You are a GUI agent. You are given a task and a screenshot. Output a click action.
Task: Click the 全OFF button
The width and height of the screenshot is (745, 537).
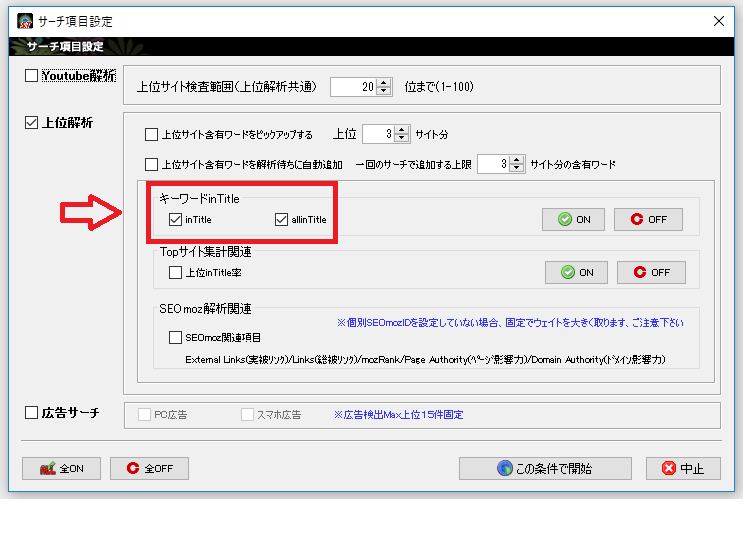(149, 469)
